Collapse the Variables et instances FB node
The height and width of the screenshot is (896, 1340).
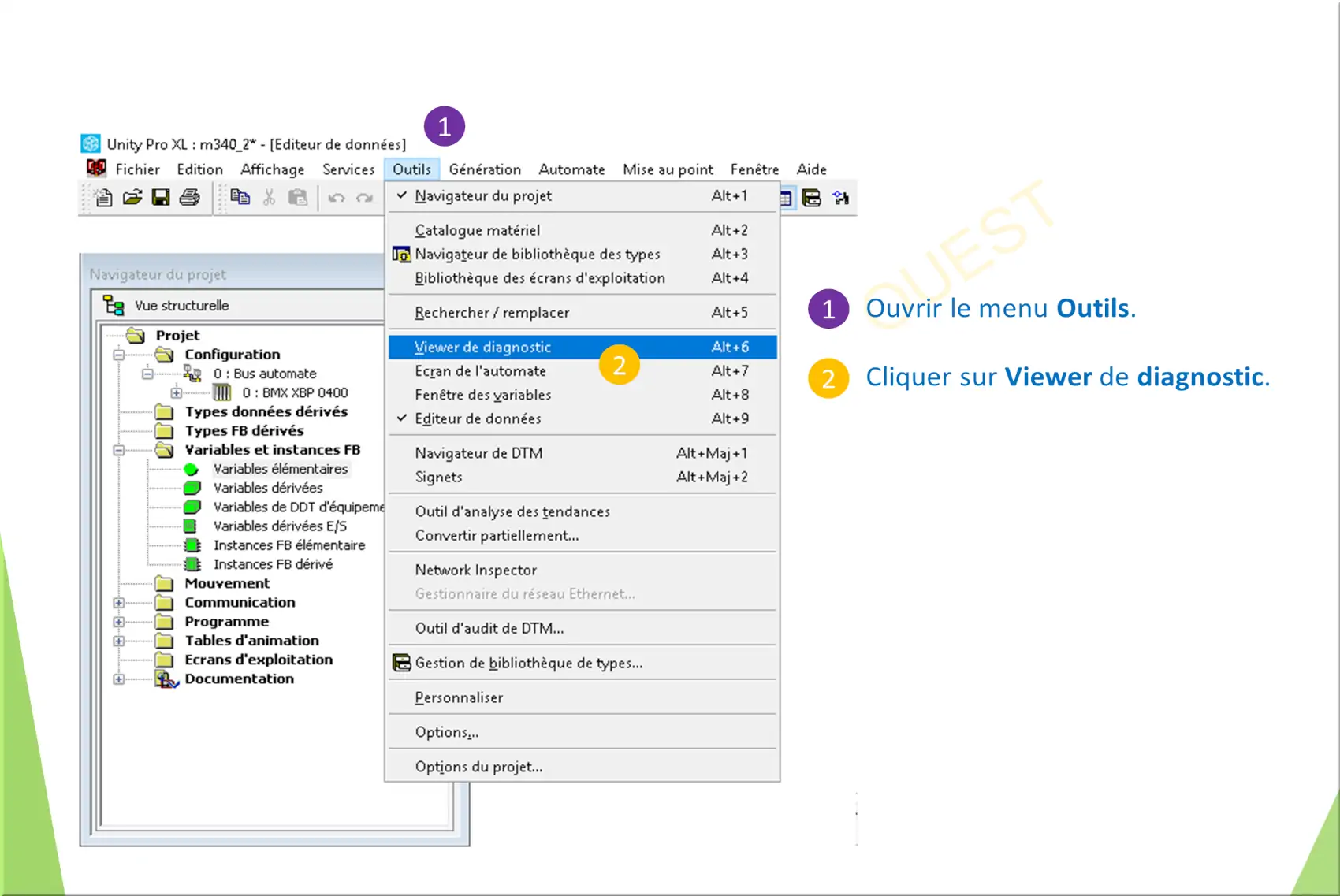[118, 450]
